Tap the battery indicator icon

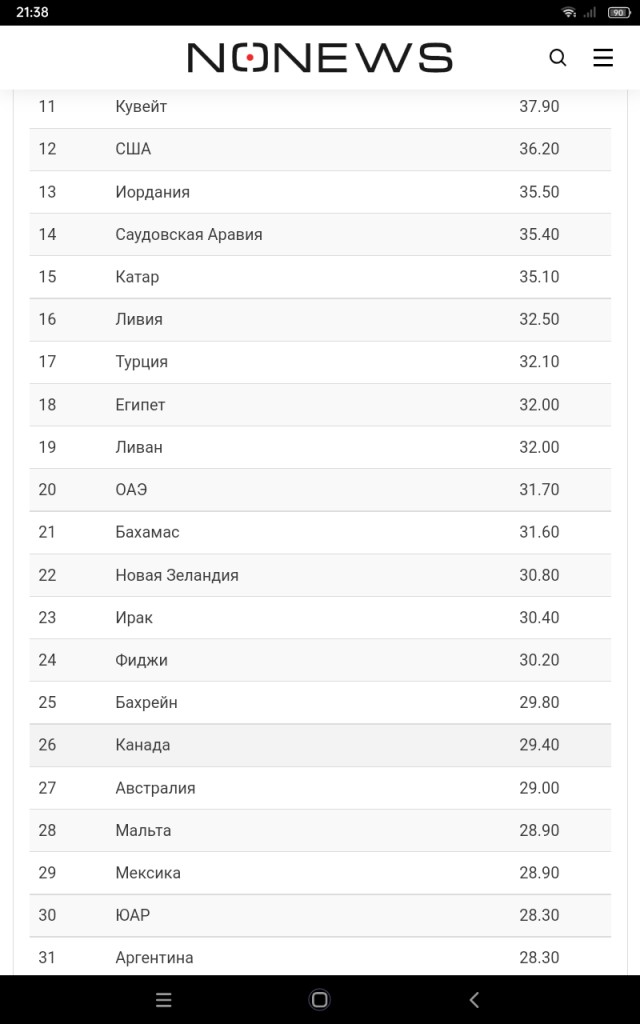tap(618, 12)
